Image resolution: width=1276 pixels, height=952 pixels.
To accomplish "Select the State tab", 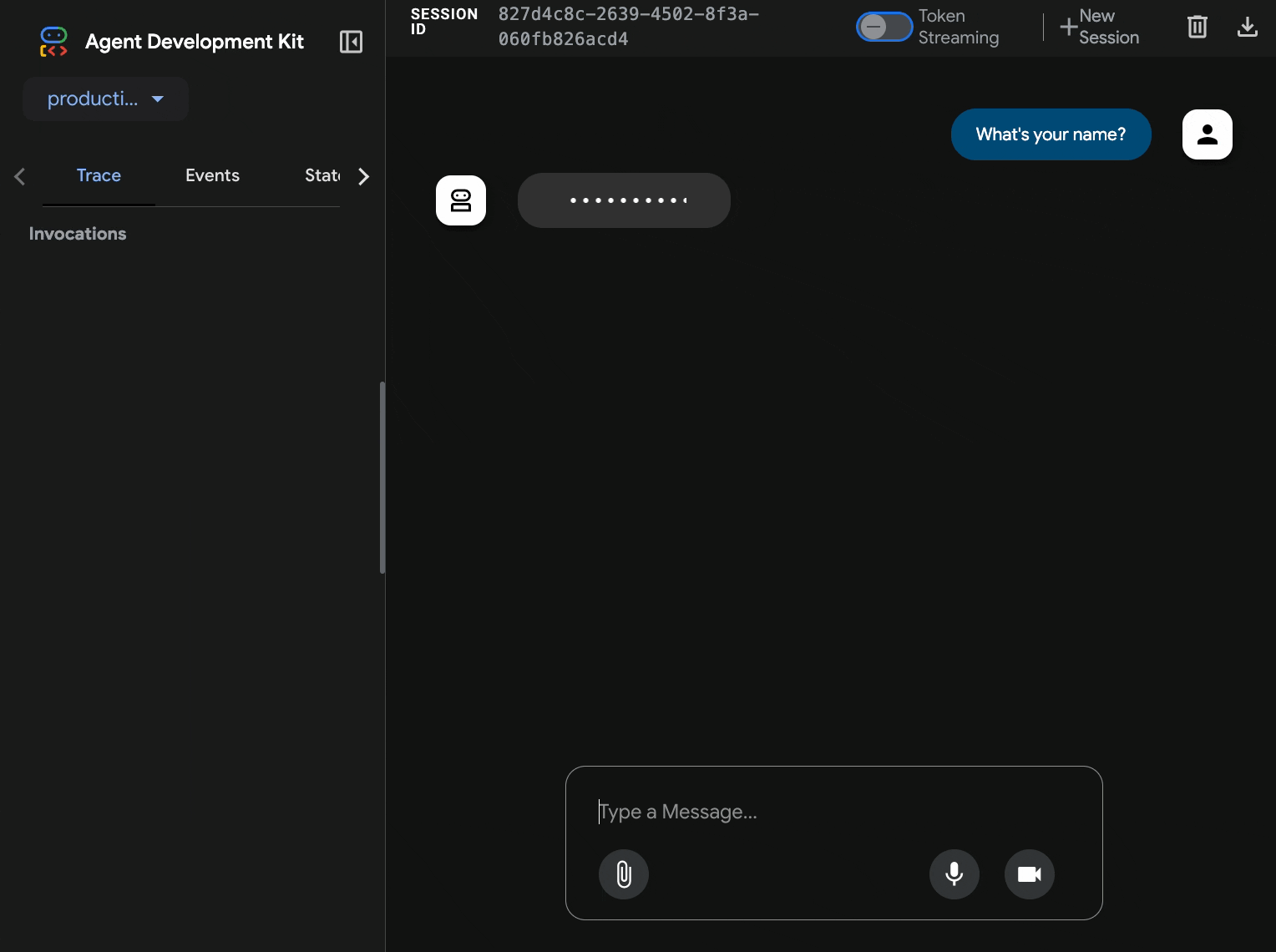I will 322,175.
